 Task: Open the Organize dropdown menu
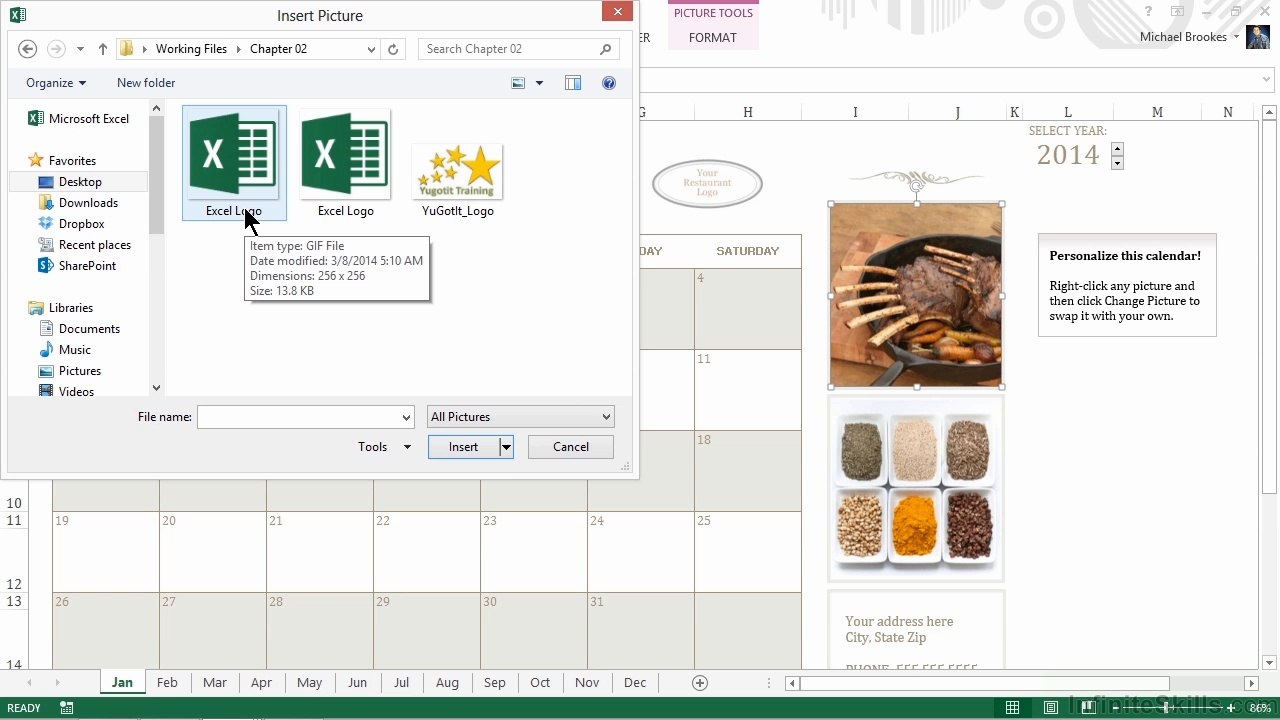[x=56, y=83]
